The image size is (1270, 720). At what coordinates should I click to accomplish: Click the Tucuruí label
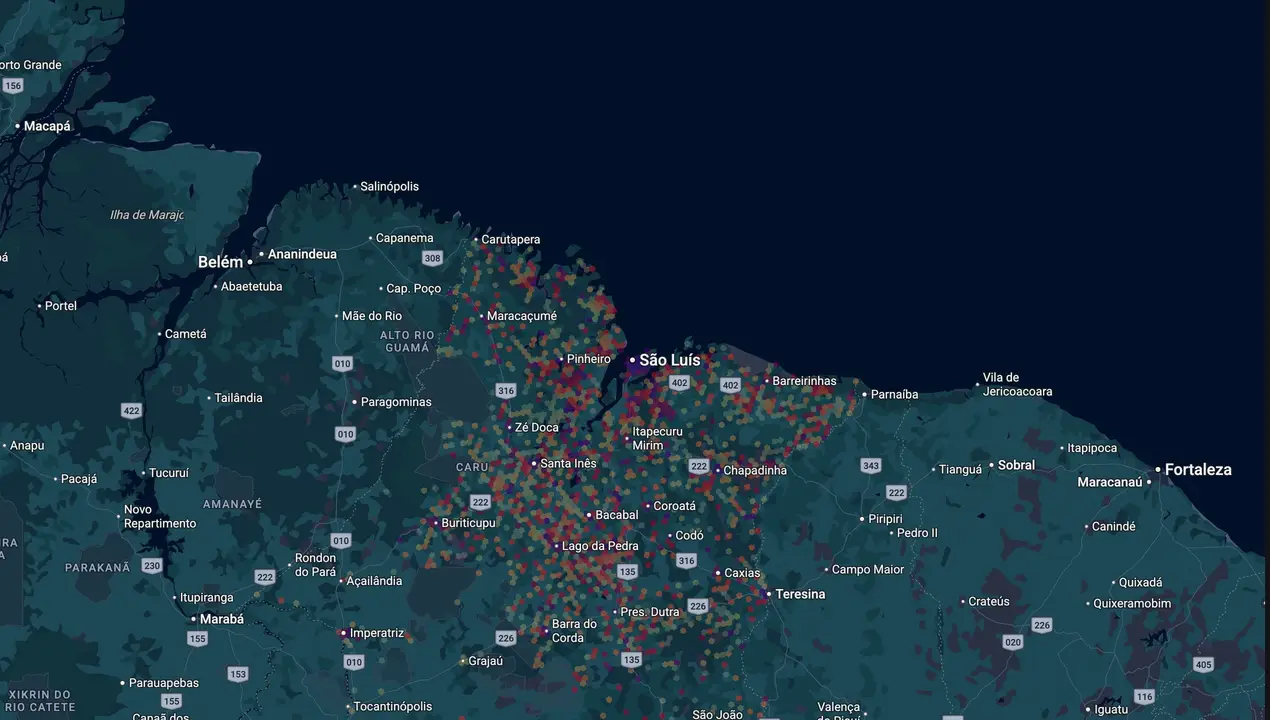[x=168, y=473]
